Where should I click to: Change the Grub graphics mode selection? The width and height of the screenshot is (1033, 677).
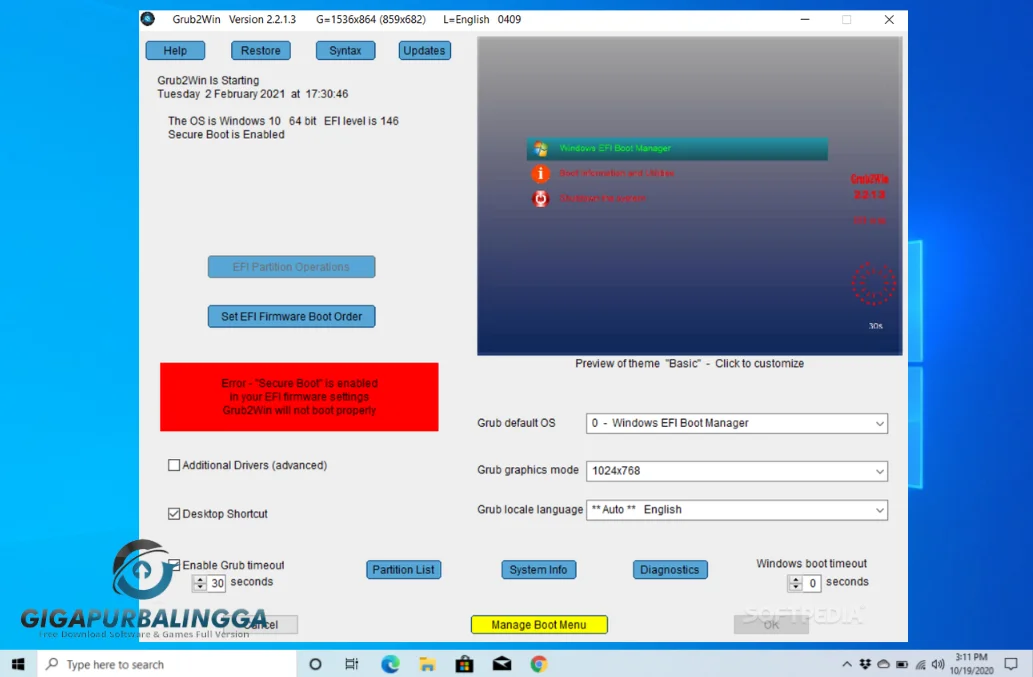[880, 471]
